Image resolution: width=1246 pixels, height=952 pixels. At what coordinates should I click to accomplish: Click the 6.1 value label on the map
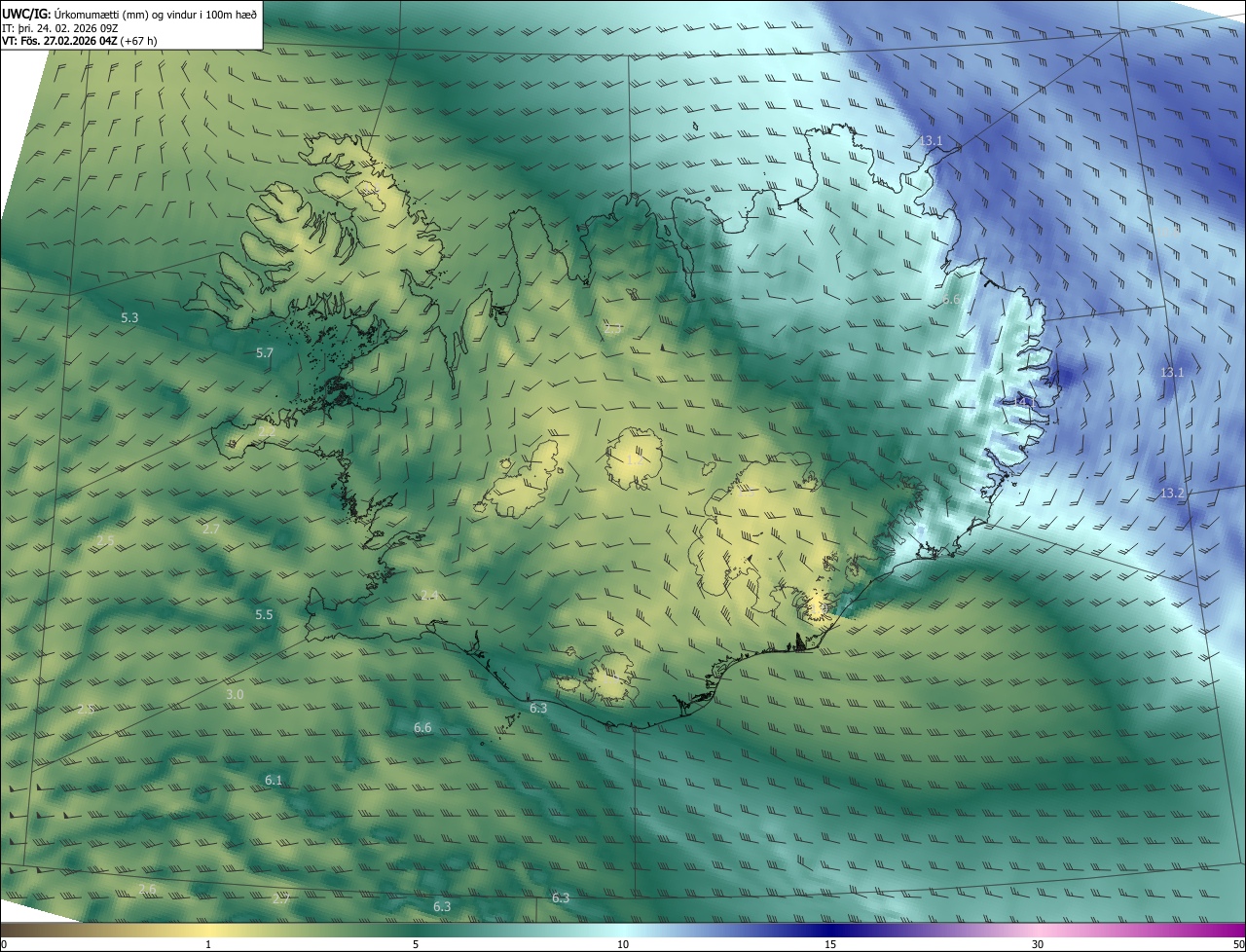pos(274,781)
